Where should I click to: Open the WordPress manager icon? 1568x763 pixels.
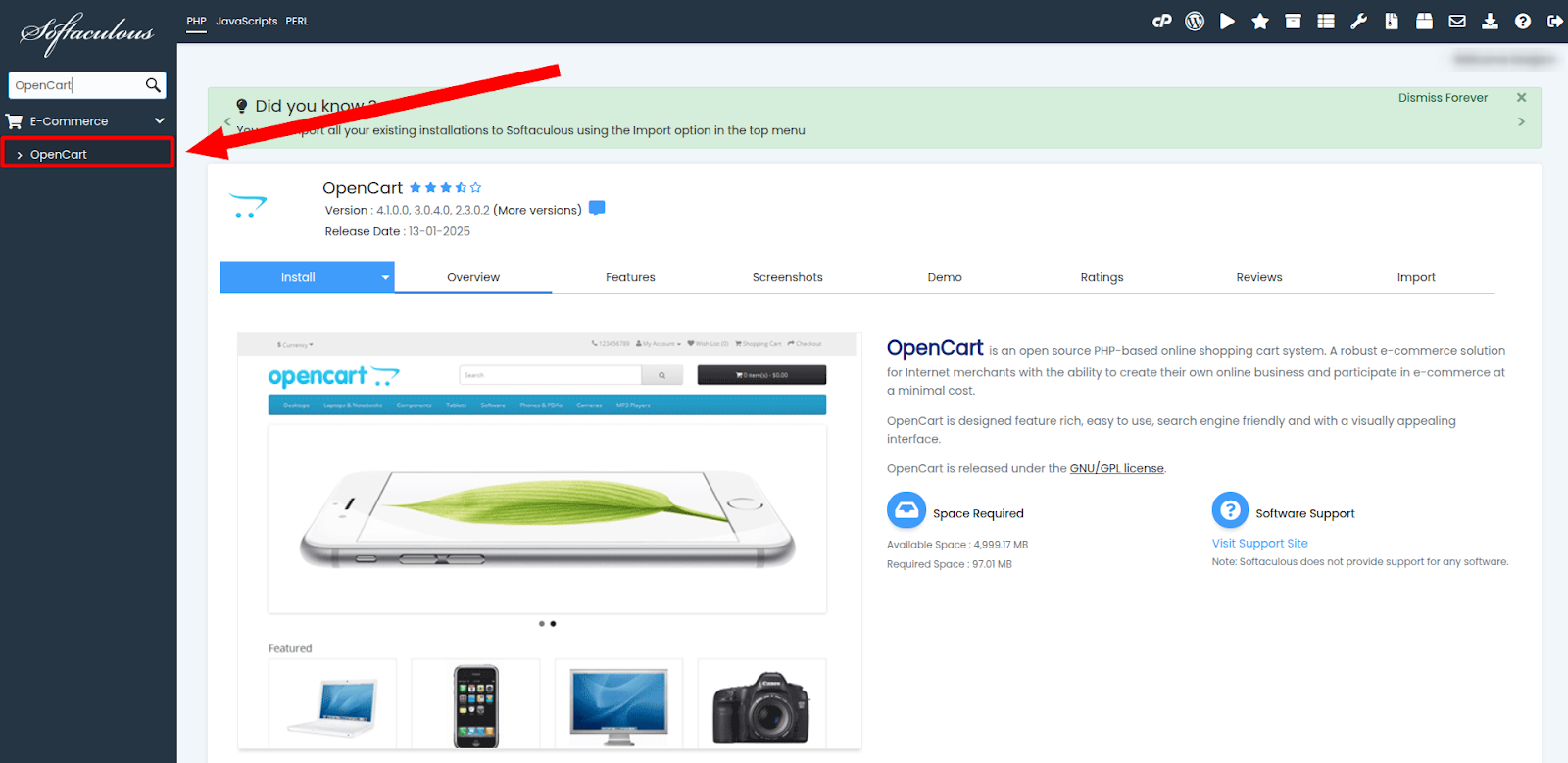1195,21
